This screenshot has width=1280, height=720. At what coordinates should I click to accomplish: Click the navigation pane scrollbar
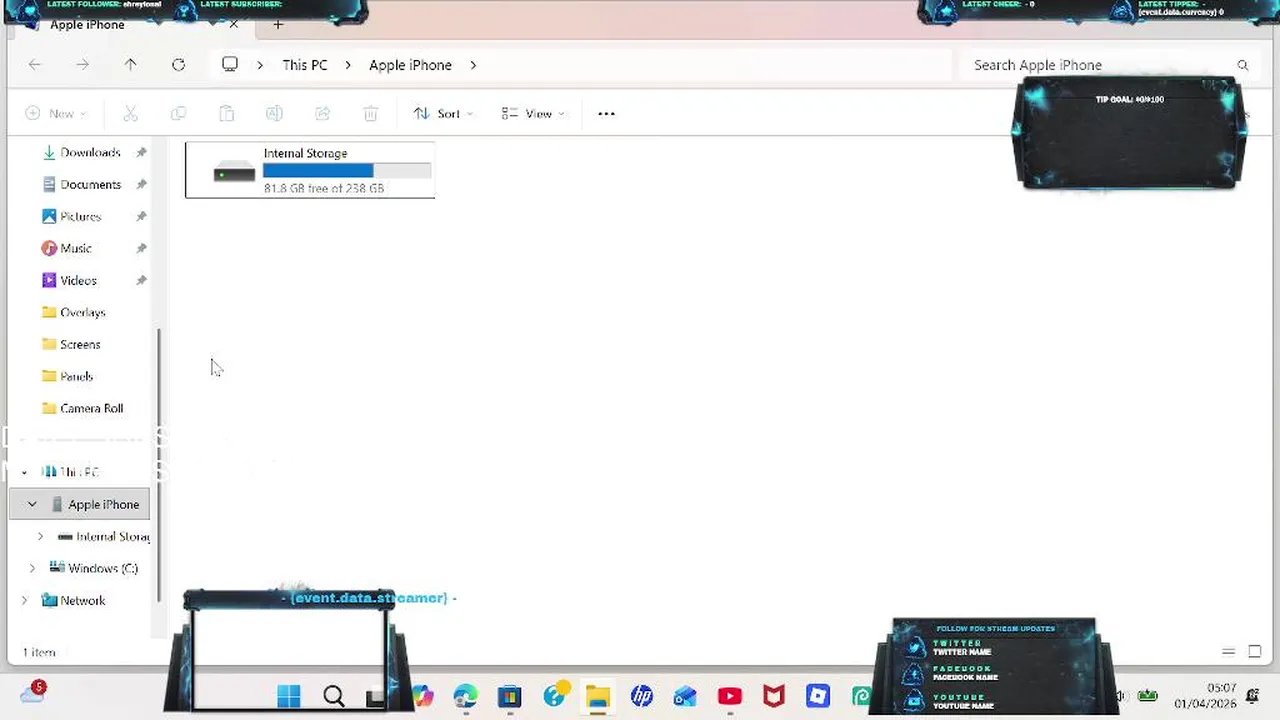tap(158, 465)
